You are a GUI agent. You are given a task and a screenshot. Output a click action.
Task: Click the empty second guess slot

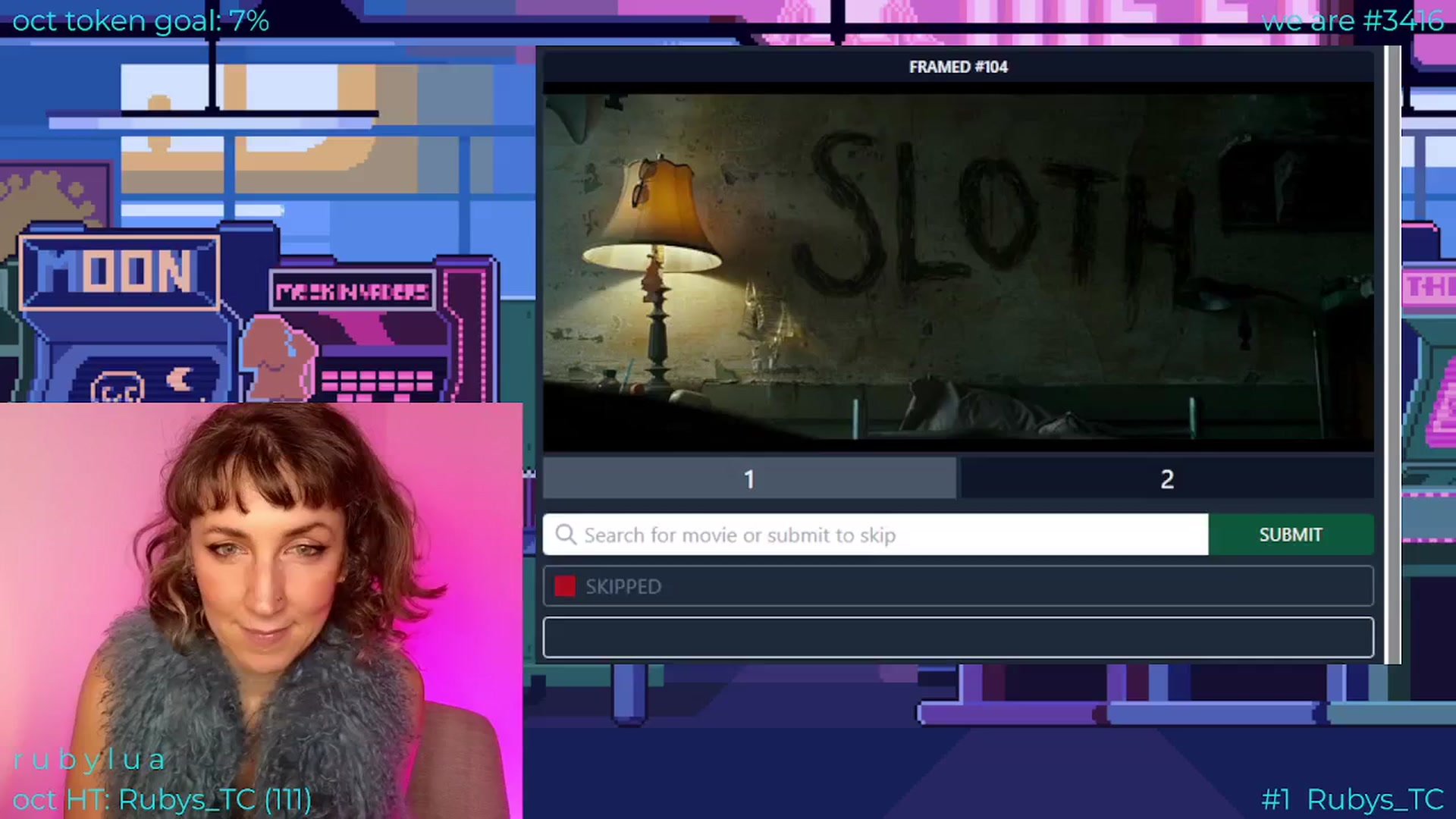click(959, 637)
